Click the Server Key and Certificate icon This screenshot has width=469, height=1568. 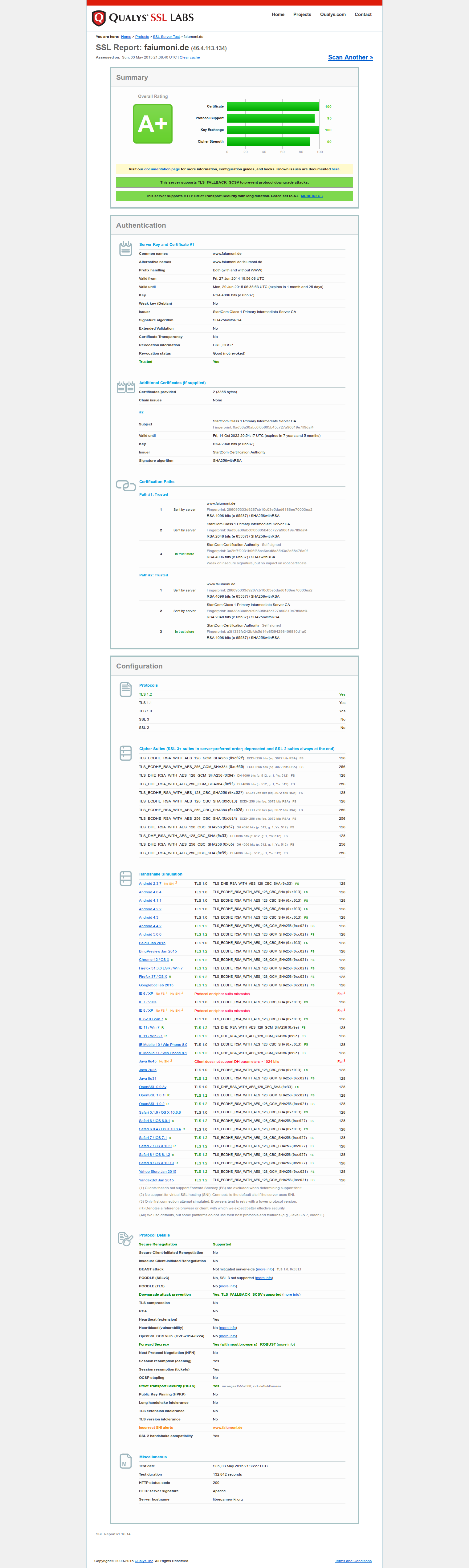pos(125,248)
